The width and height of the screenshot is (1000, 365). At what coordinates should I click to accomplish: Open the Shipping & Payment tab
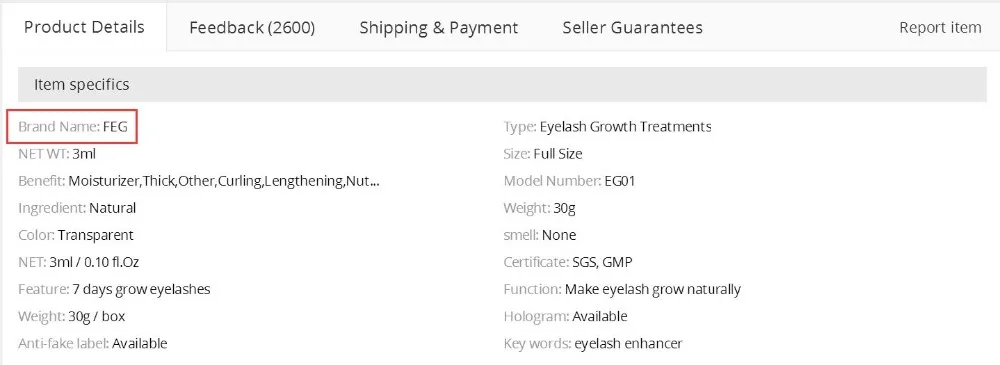tap(439, 28)
